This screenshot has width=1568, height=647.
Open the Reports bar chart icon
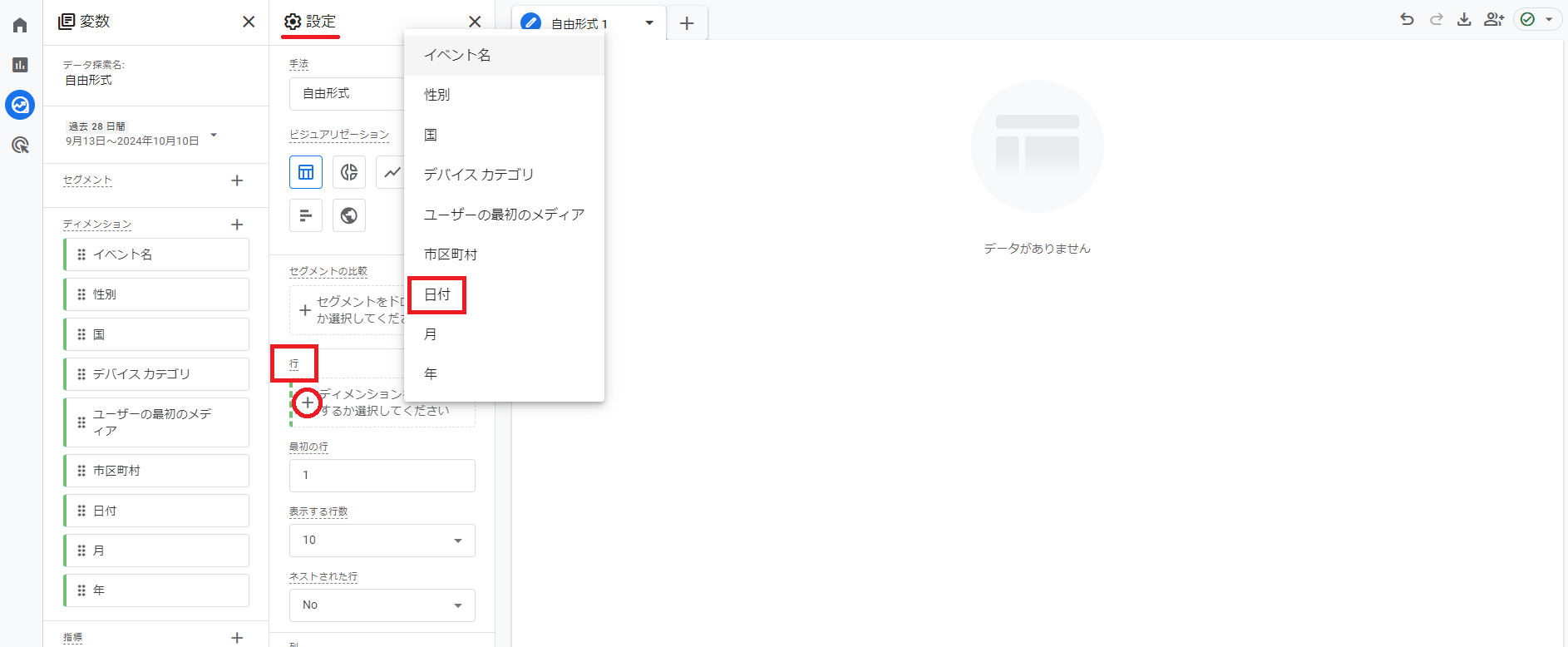(x=20, y=65)
